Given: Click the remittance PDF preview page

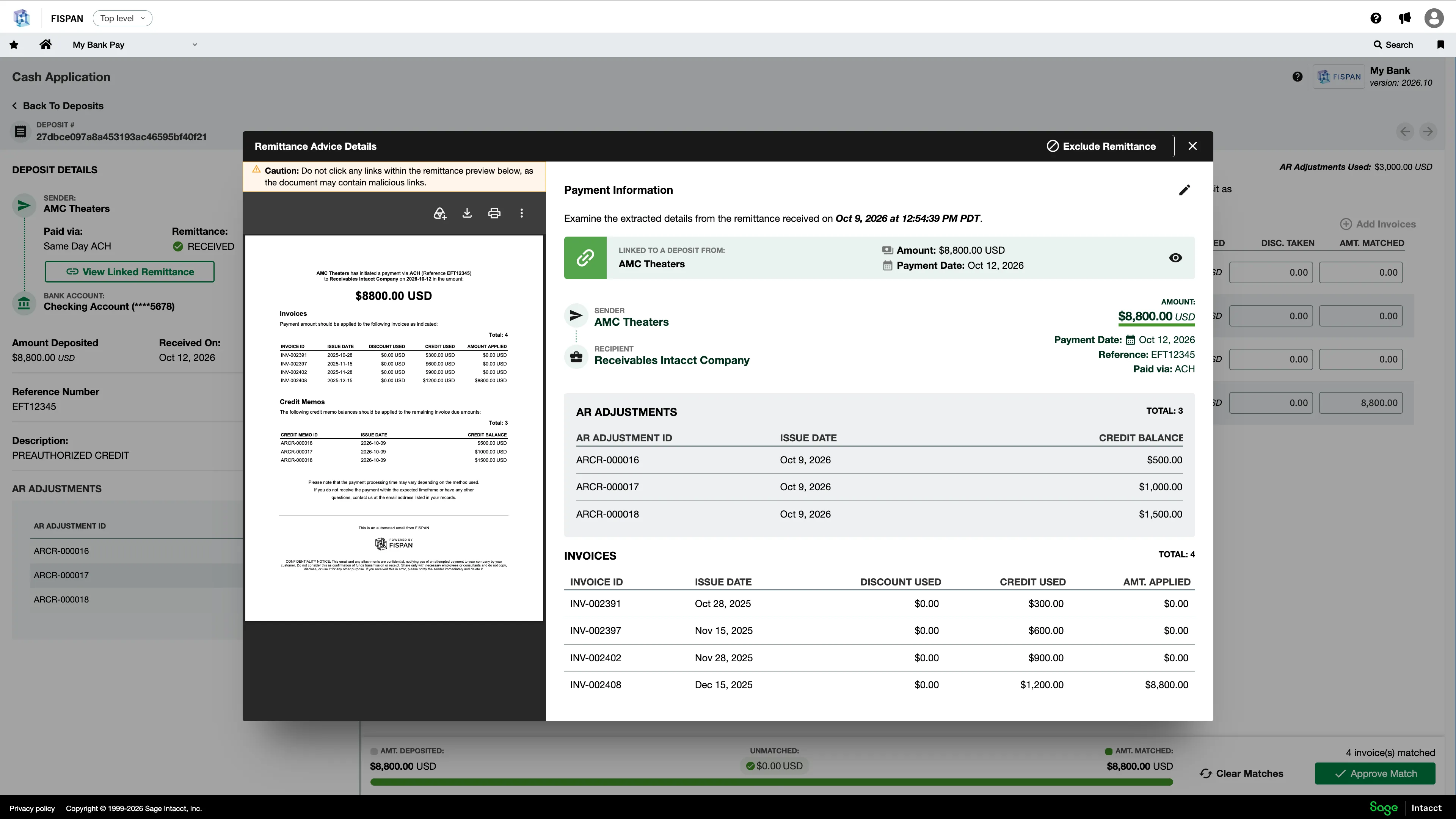Looking at the screenshot, I should coord(394,428).
